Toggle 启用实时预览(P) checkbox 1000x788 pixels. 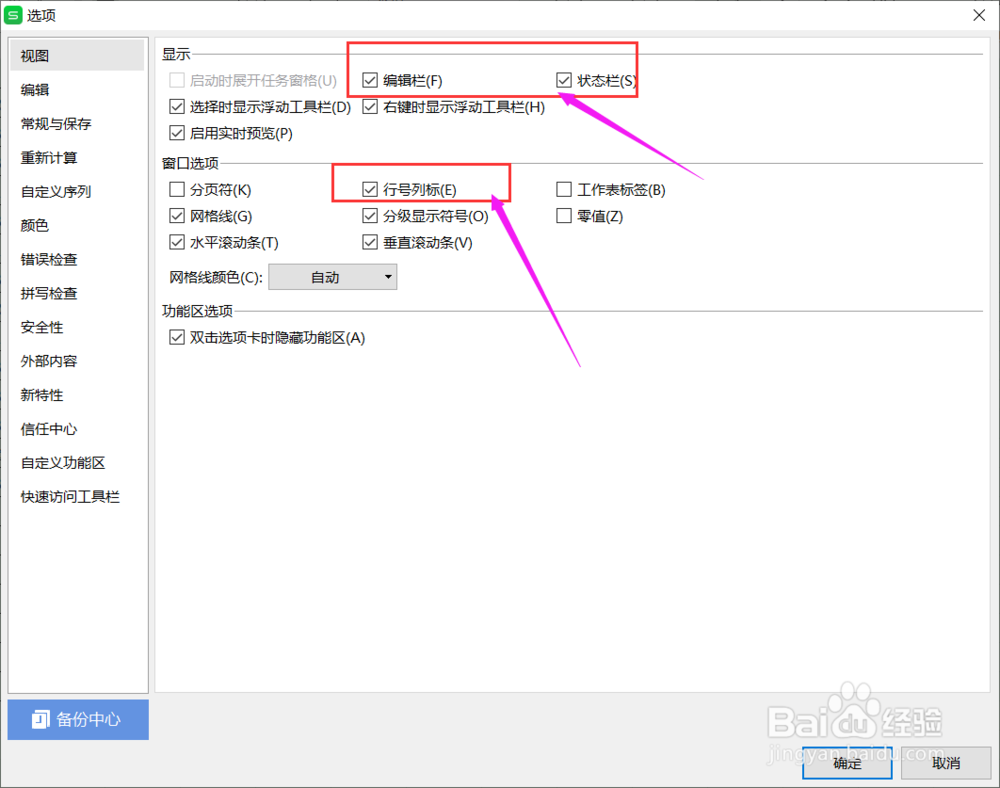177,133
